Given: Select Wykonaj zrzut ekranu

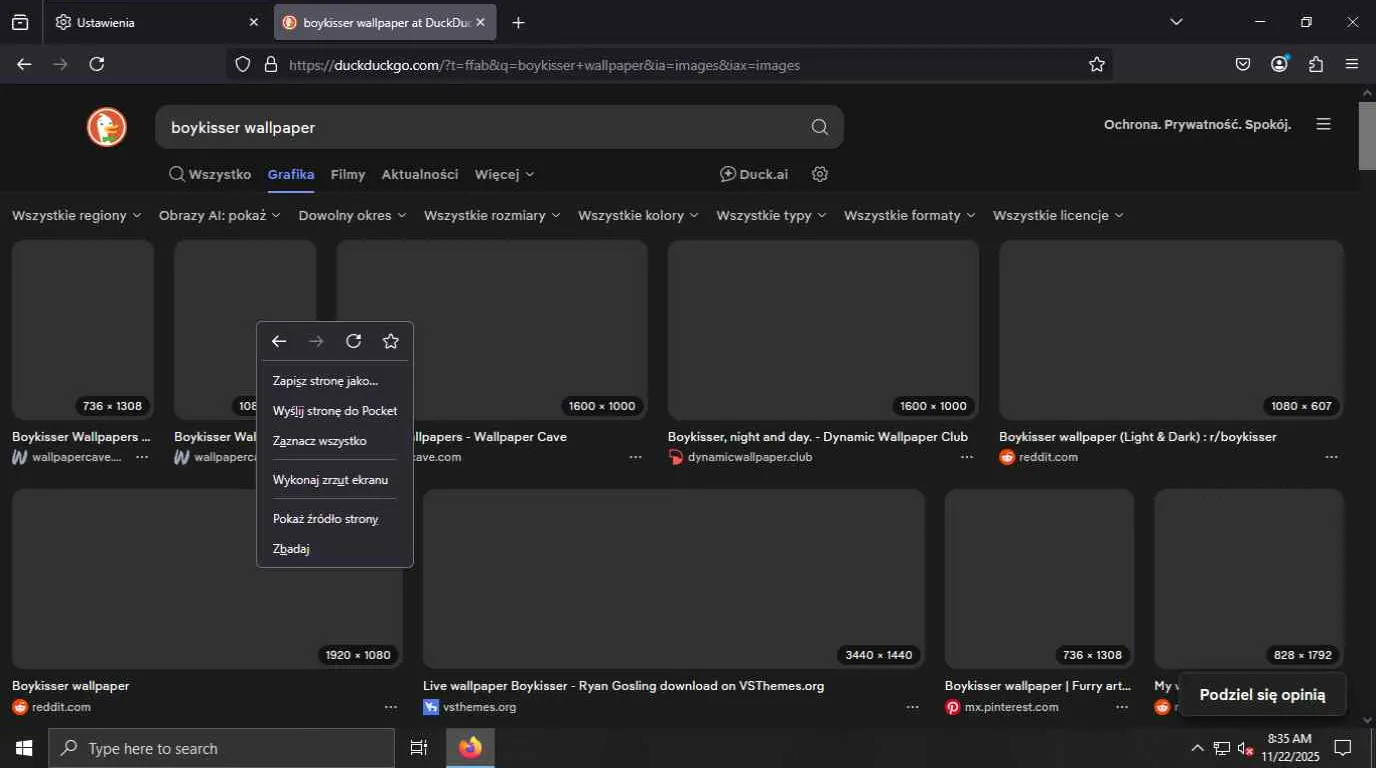Looking at the screenshot, I should pyautogui.click(x=335, y=480).
